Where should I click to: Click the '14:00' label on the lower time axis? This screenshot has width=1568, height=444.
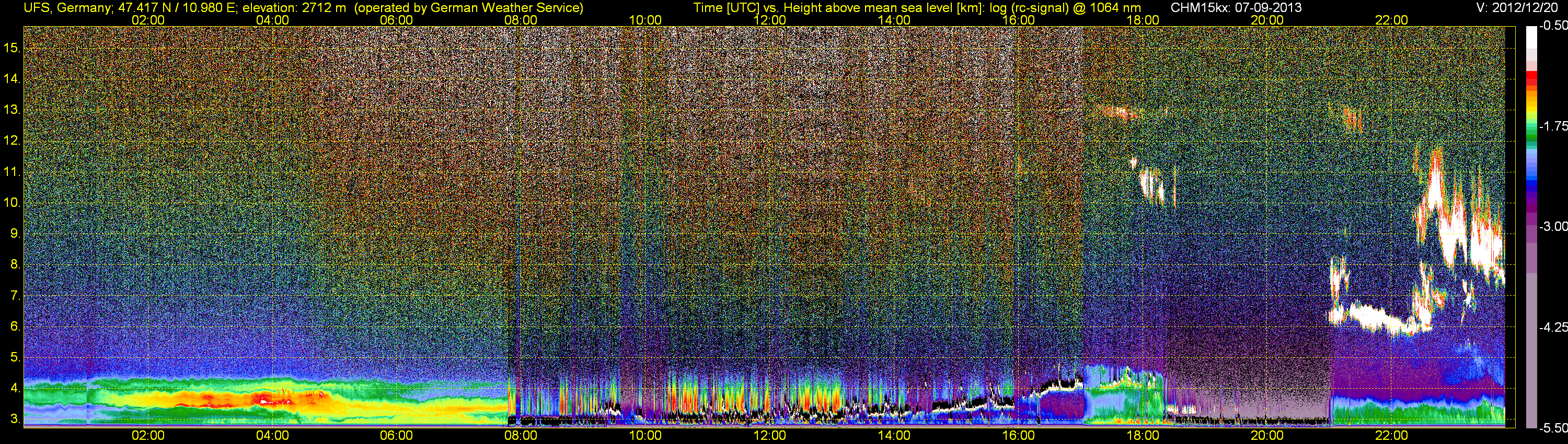[894, 436]
